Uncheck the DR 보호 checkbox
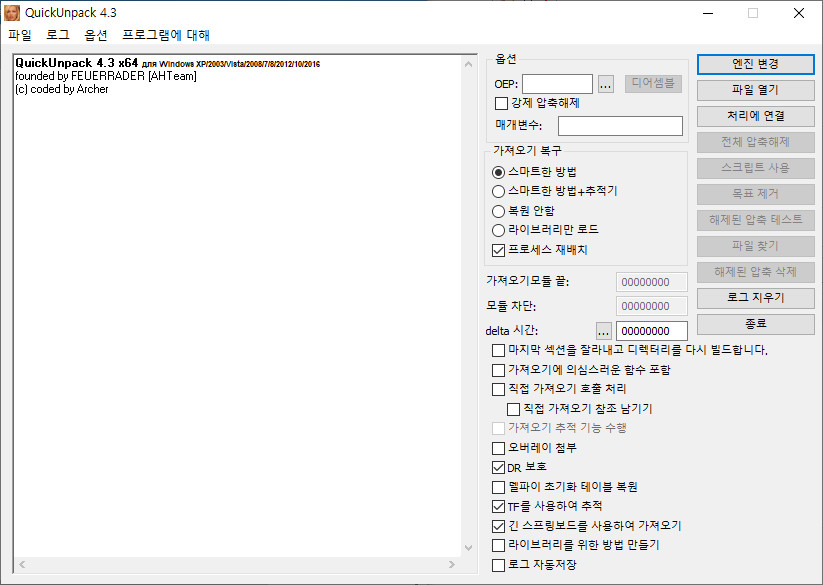The image size is (823, 585). coord(498,467)
